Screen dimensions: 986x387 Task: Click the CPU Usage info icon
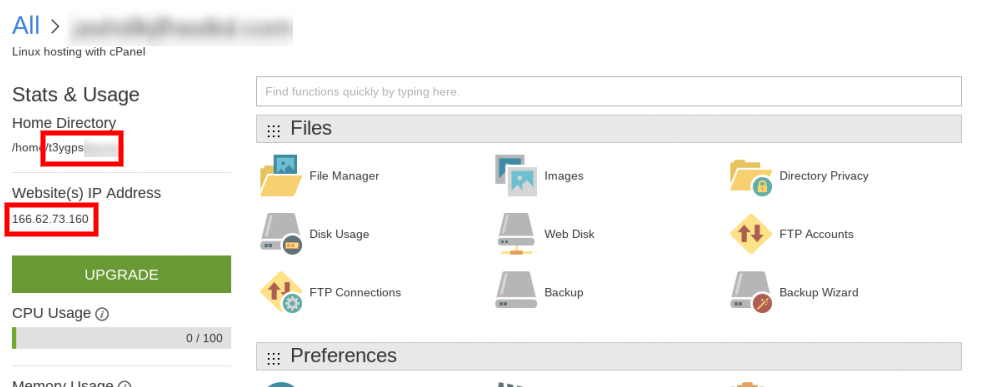tap(102, 314)
